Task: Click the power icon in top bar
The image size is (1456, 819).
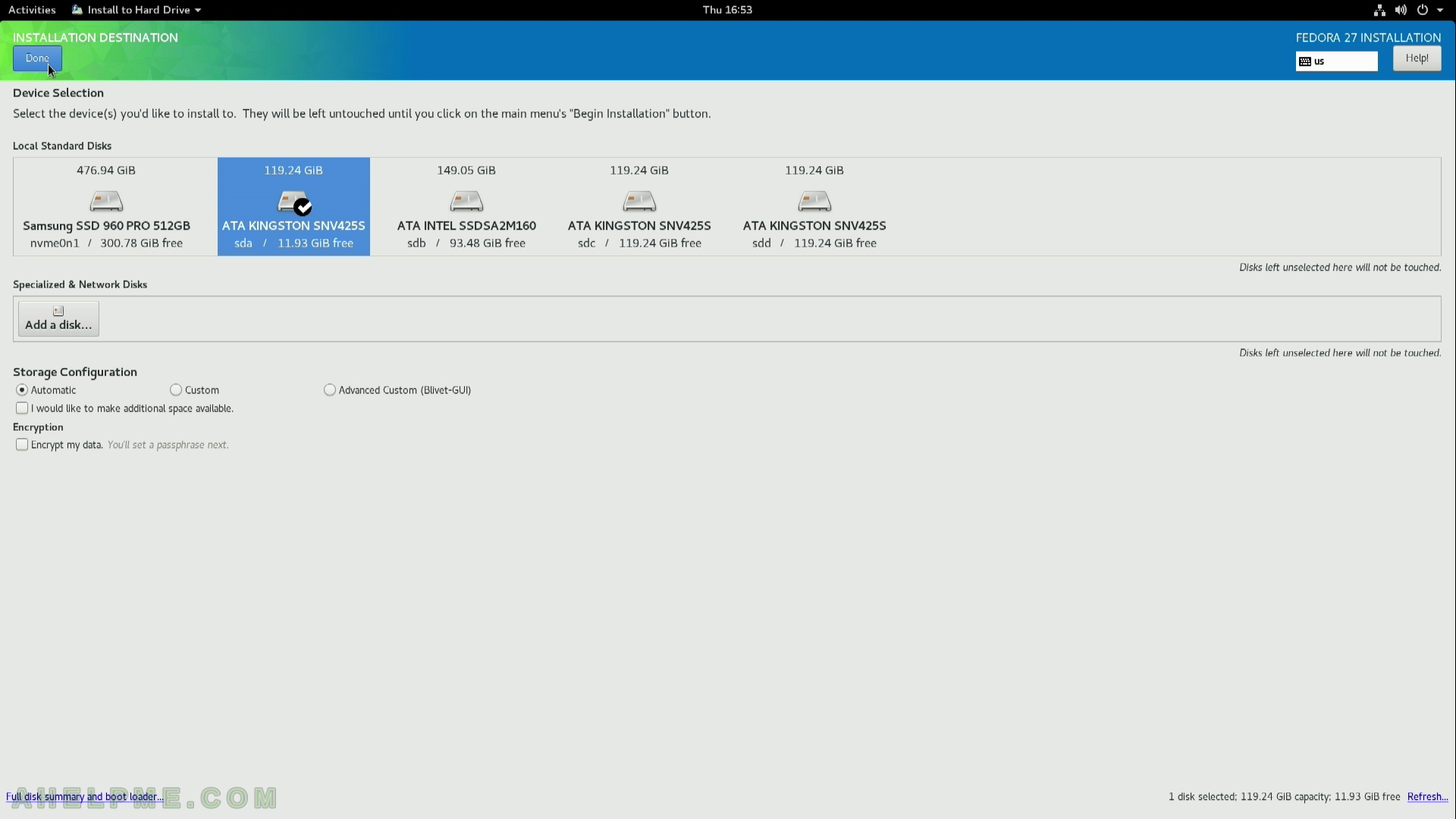Action: coord(1423,10)
